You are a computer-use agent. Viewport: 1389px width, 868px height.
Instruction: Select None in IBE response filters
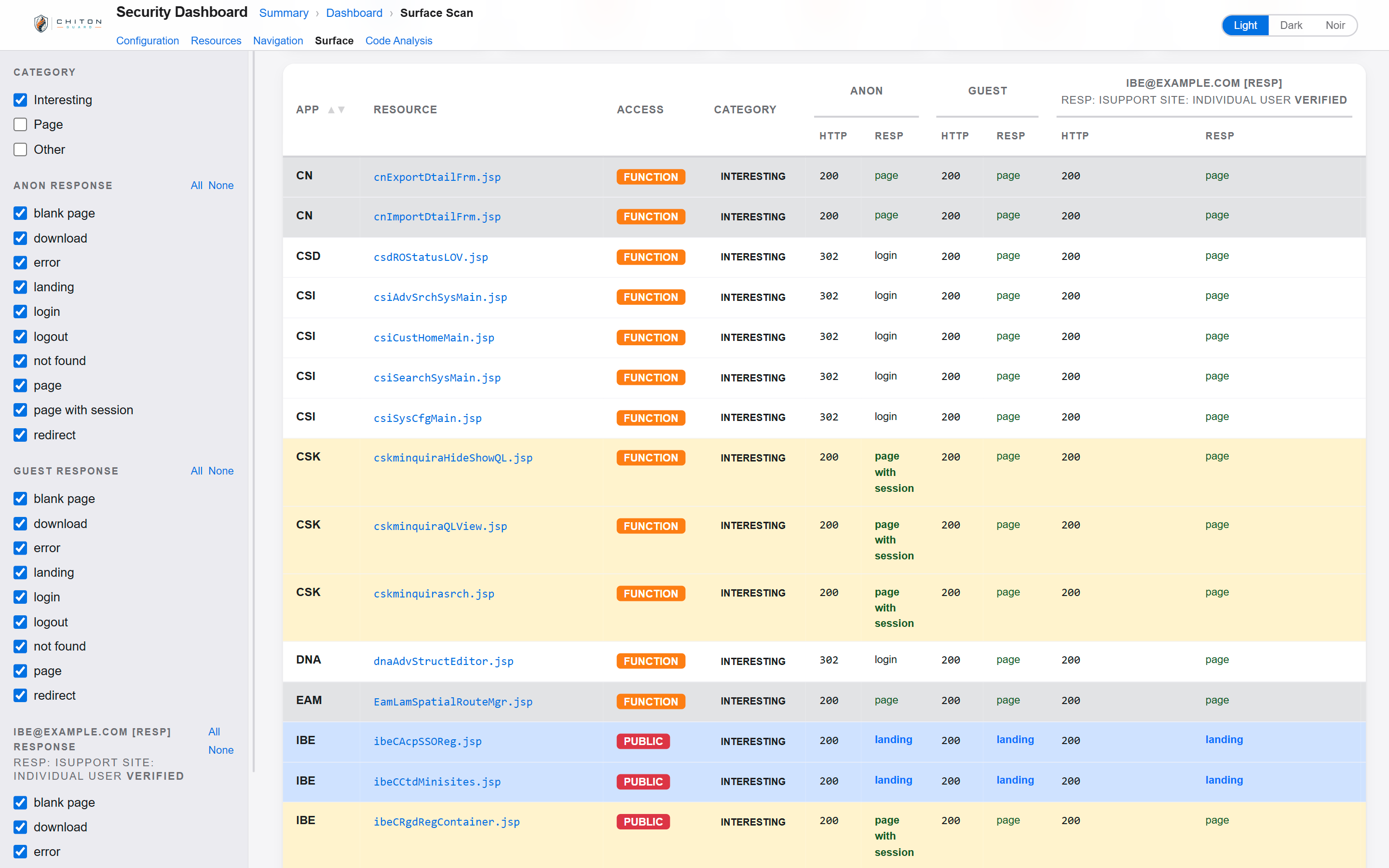[x=221, y=750]
